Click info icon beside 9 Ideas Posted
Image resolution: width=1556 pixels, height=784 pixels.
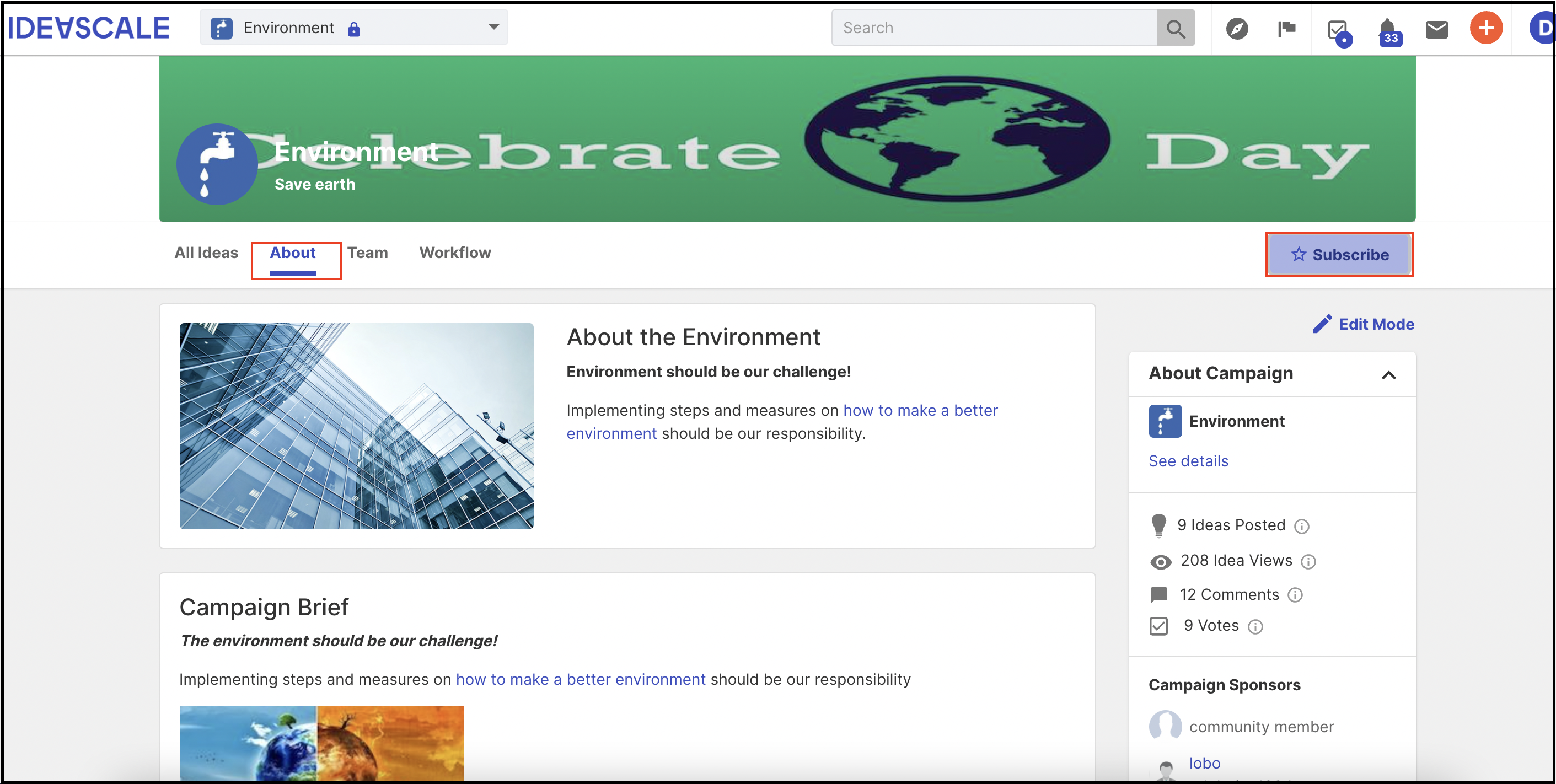click(1302, 526)
